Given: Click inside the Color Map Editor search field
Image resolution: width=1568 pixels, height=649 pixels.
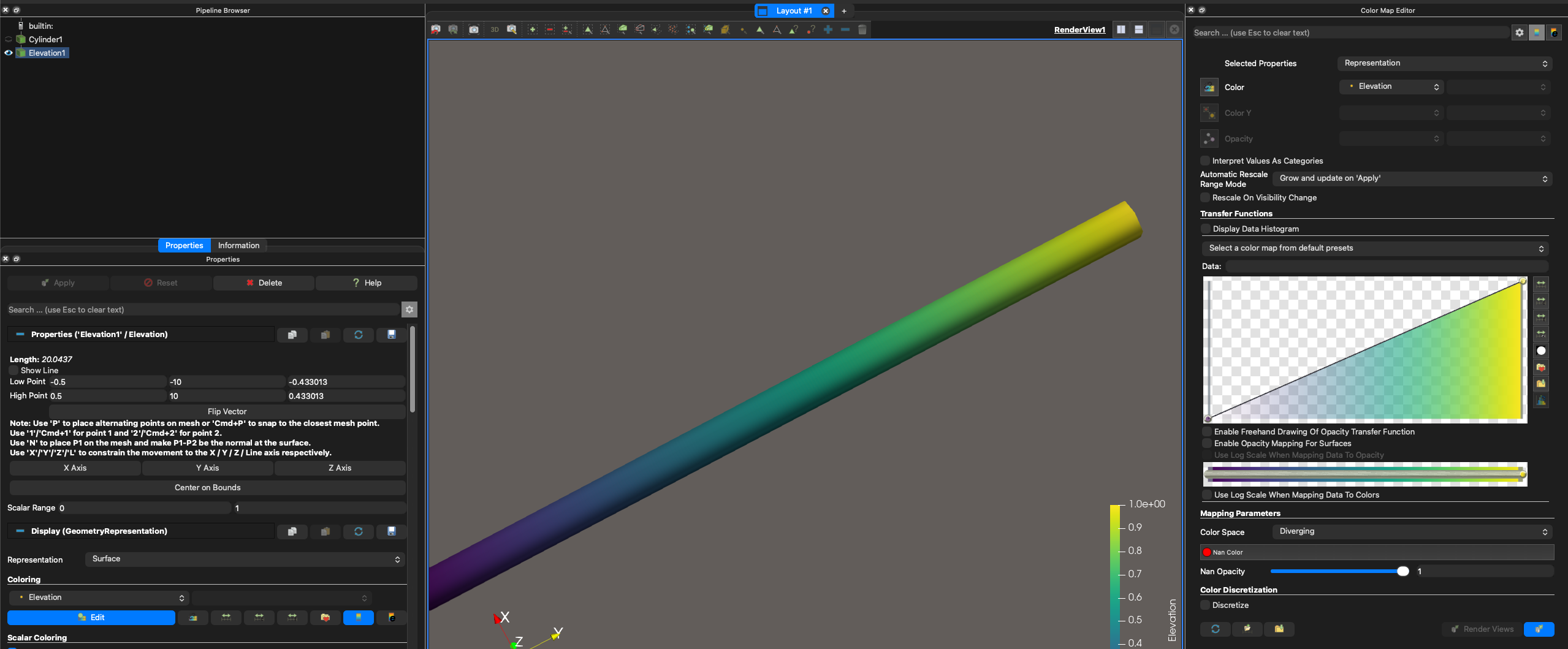Looking at the screenshot, I should pos(1349,32).
